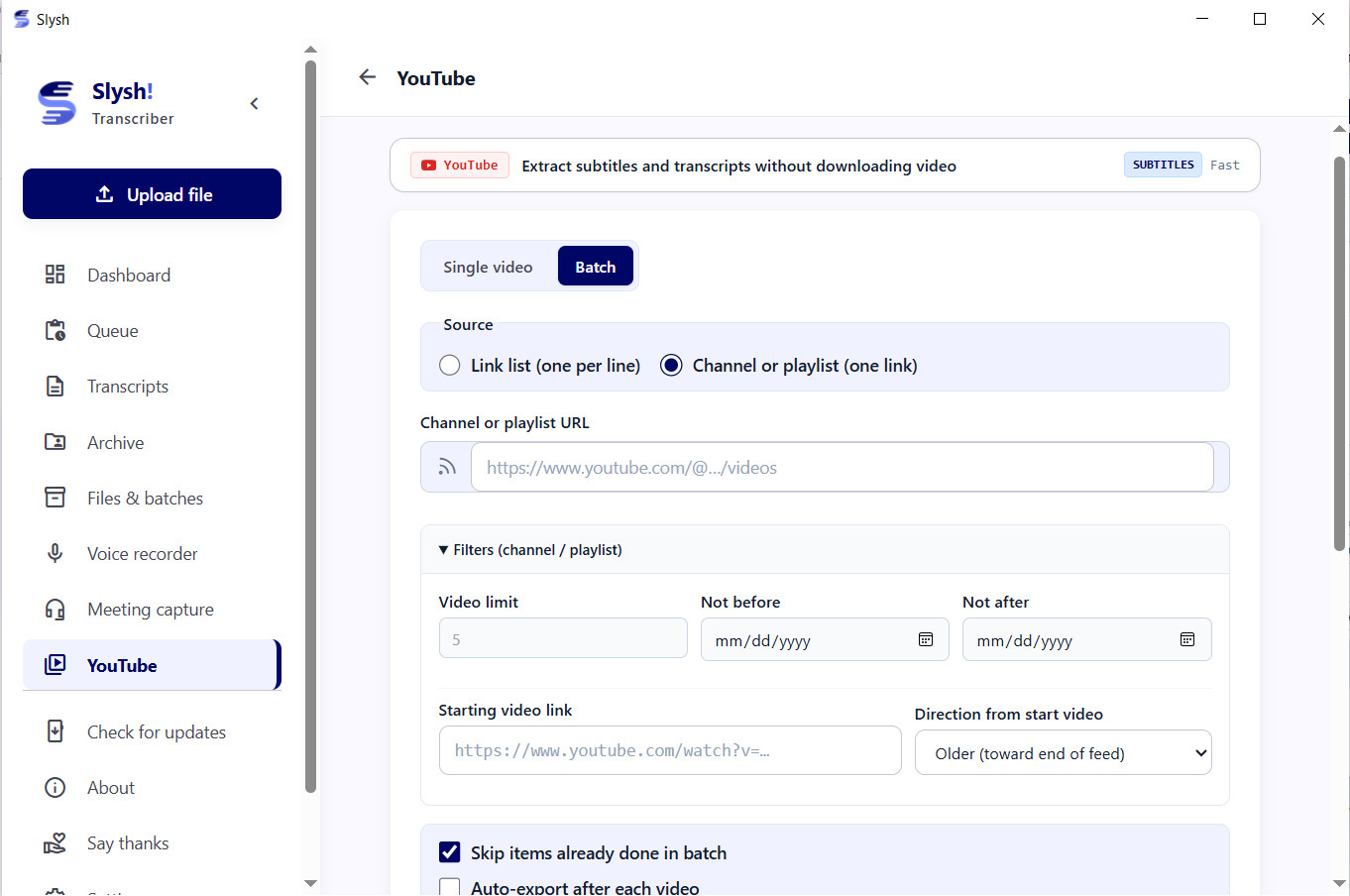Click the Meeting capture headphones icon
The image size is (1350, 896).
[x=56, y=609]
